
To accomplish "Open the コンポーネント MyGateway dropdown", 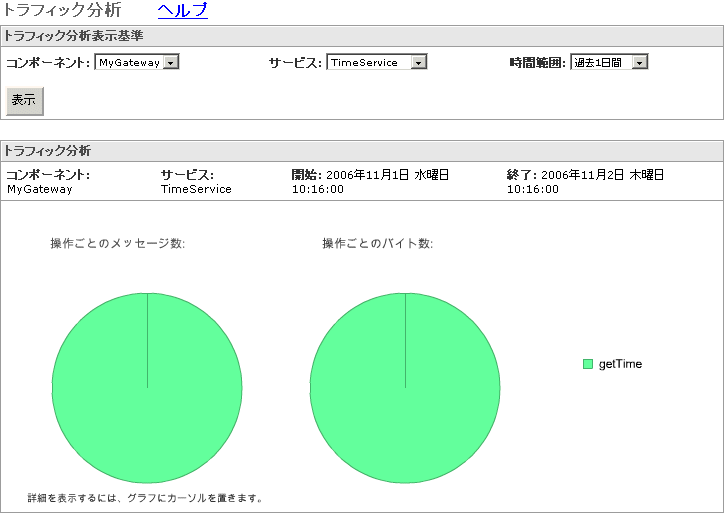I will [x=137, y=62].
